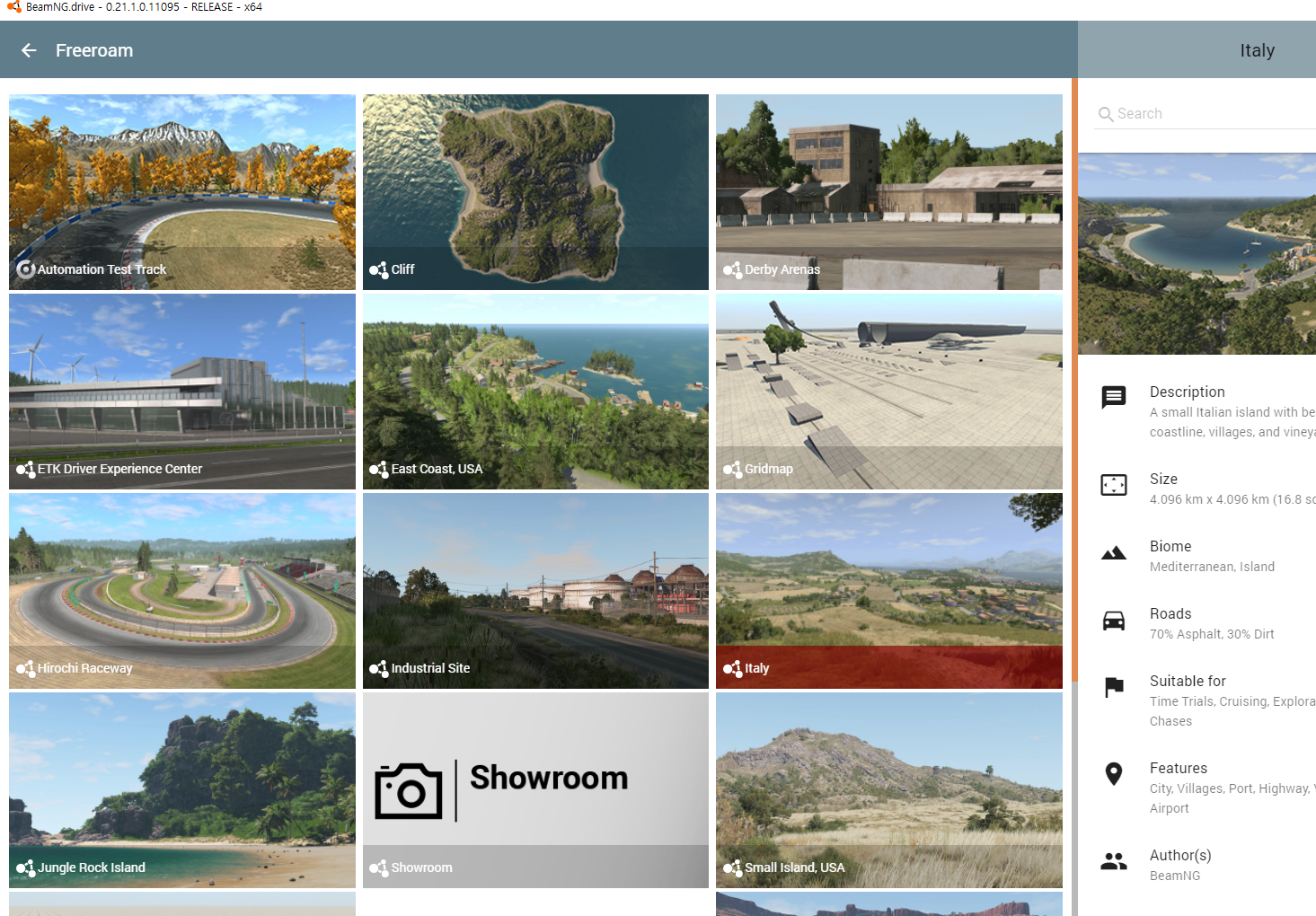Click the icon beside Showroom label

[379, 868]
